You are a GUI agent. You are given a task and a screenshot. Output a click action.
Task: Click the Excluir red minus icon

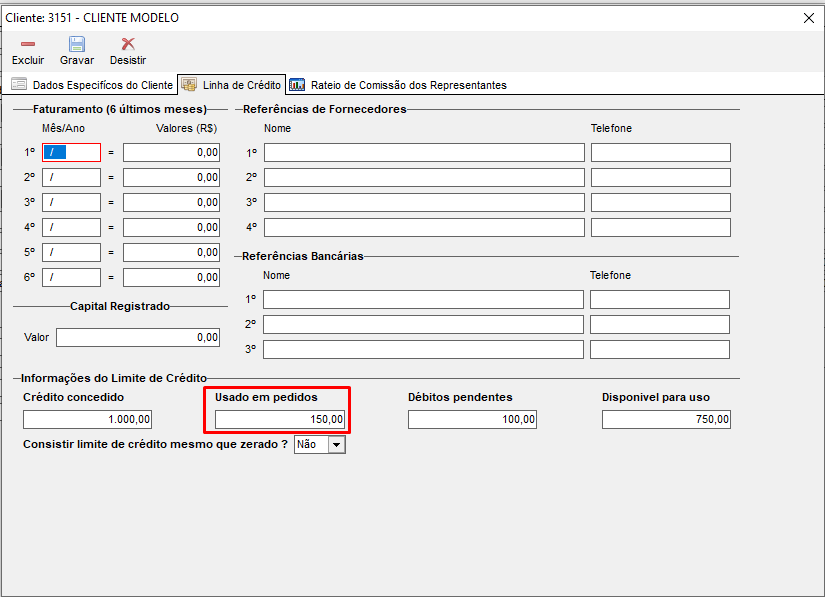[28, 44]
